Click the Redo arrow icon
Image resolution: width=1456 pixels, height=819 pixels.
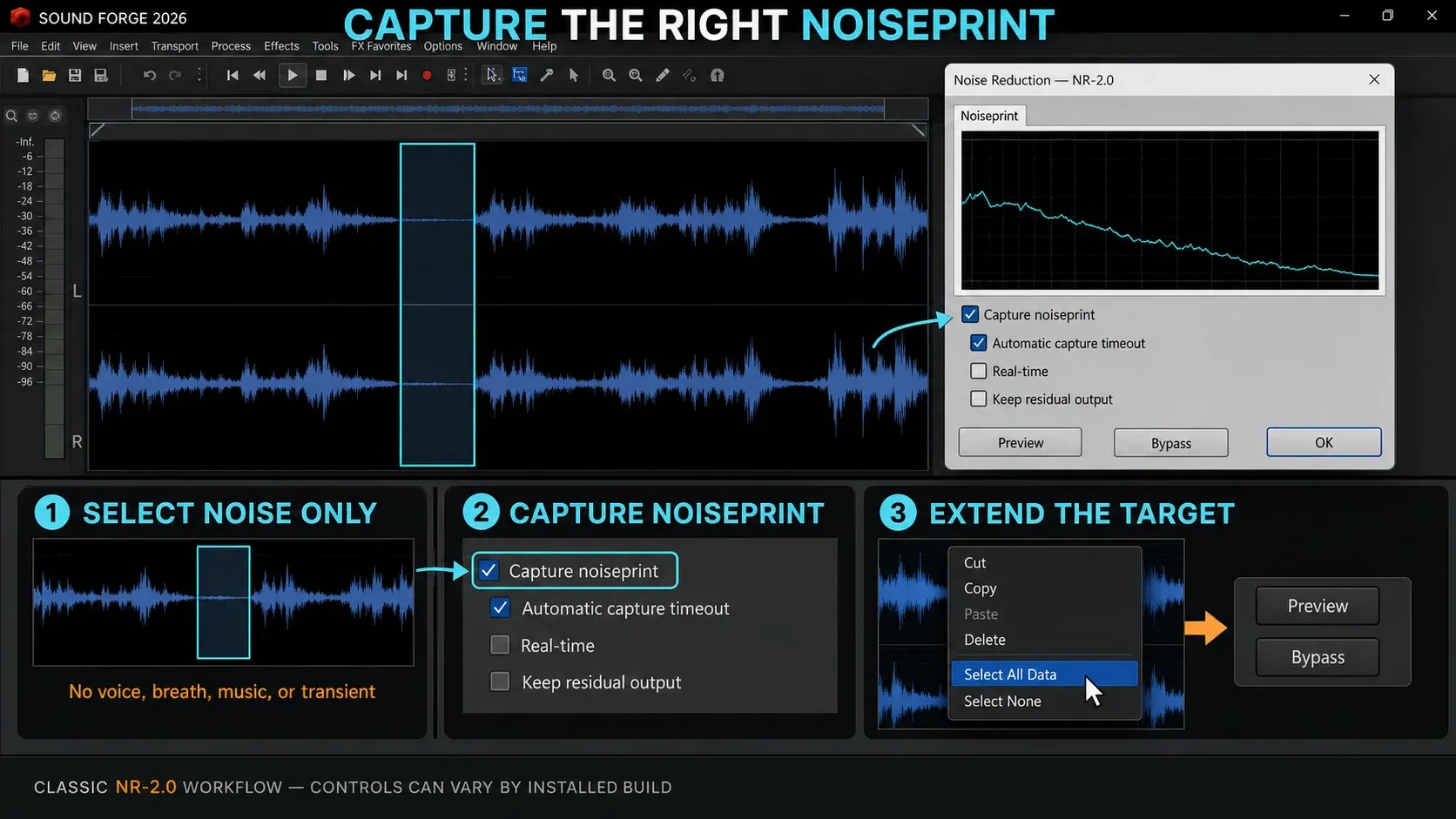175,76
